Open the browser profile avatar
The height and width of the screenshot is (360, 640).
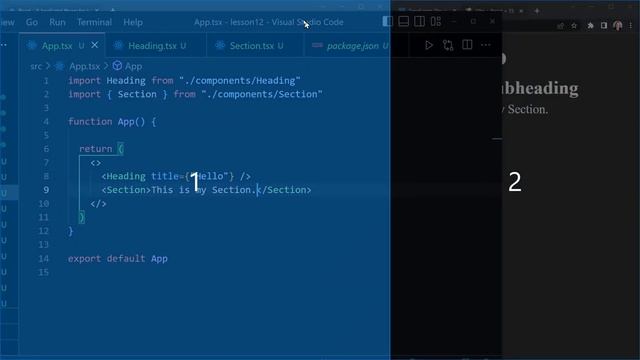[x=618, y=25]
